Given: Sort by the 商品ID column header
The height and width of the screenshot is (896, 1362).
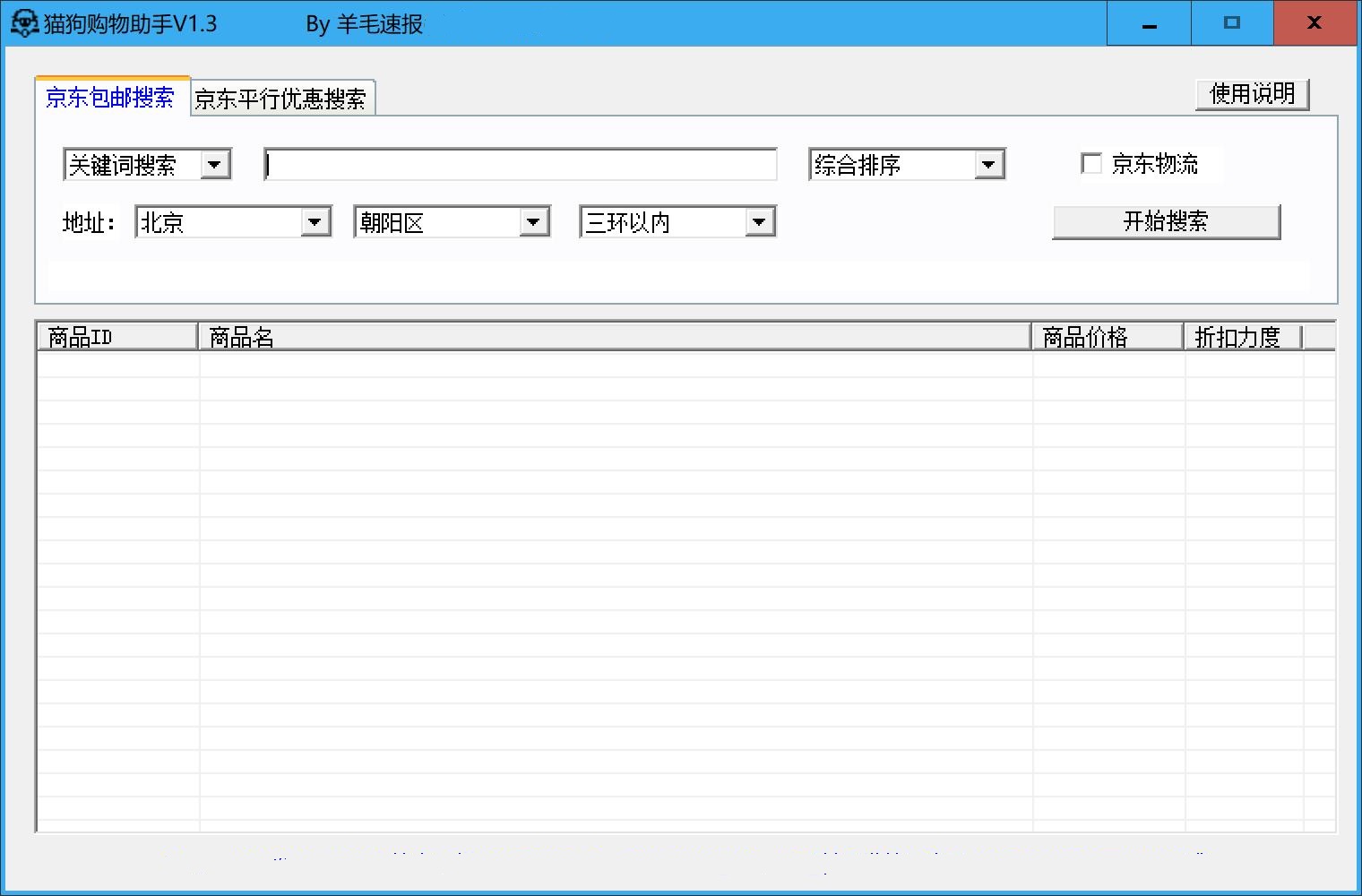Looking at the screenshot, I should [117, 337].
